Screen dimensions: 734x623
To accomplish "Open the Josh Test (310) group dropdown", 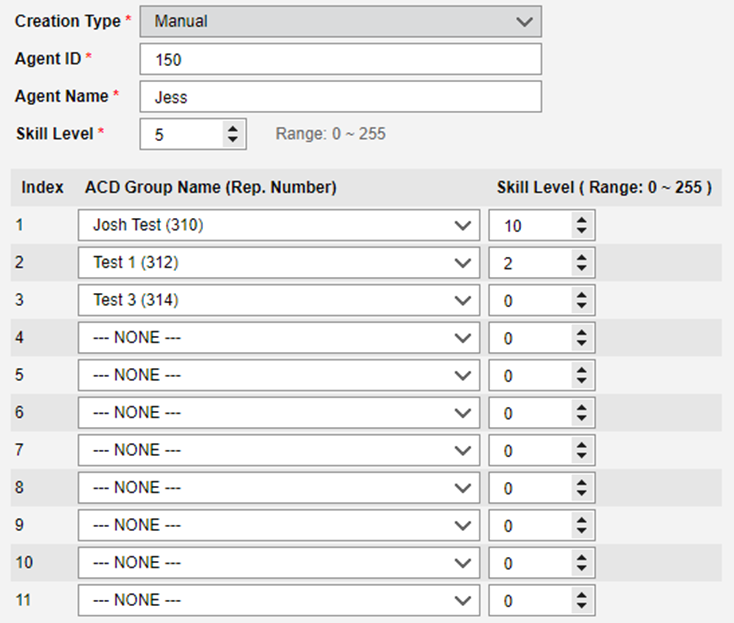I will point(278,225).
